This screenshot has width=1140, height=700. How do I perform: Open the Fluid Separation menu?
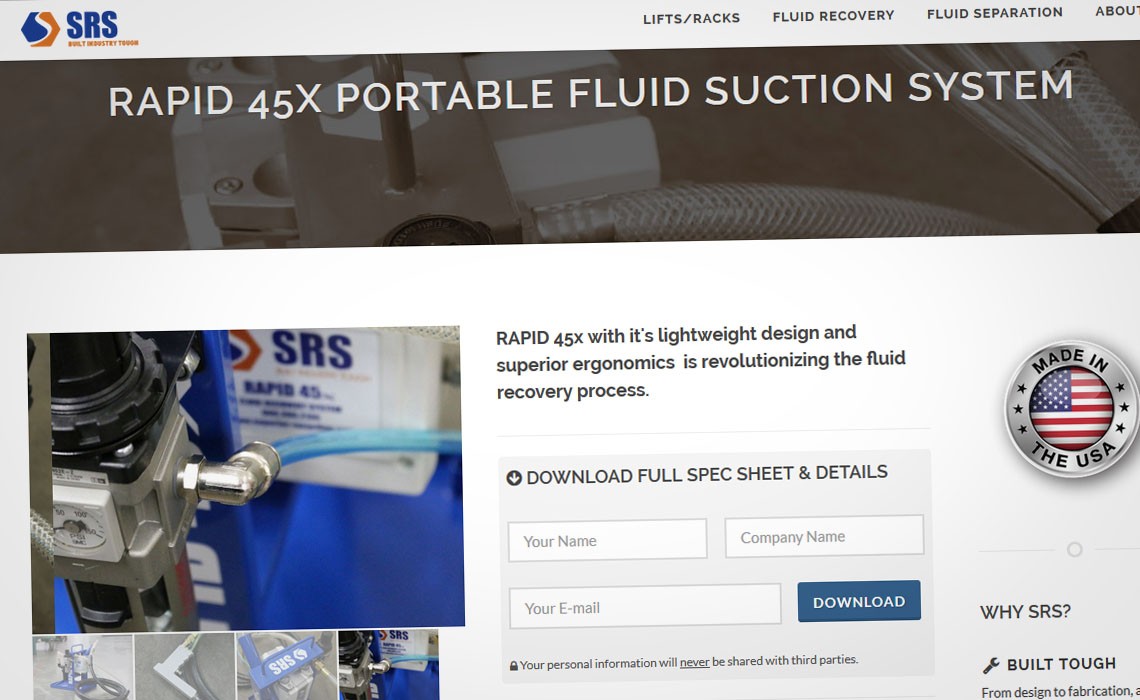(x=995, y=12)
